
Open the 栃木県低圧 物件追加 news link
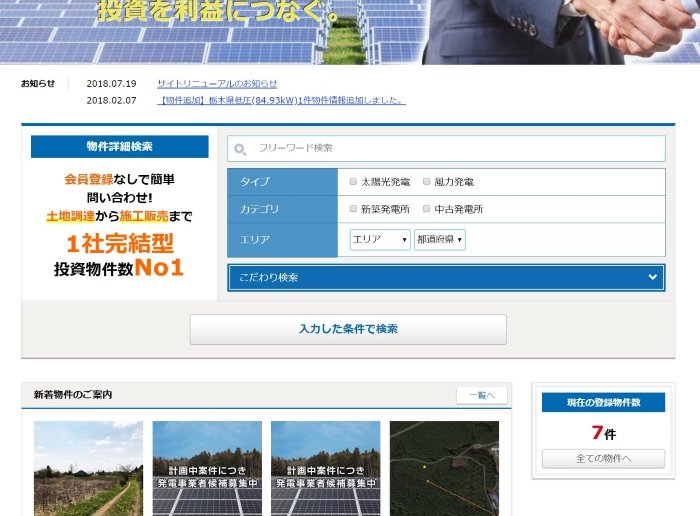(281, 100)
